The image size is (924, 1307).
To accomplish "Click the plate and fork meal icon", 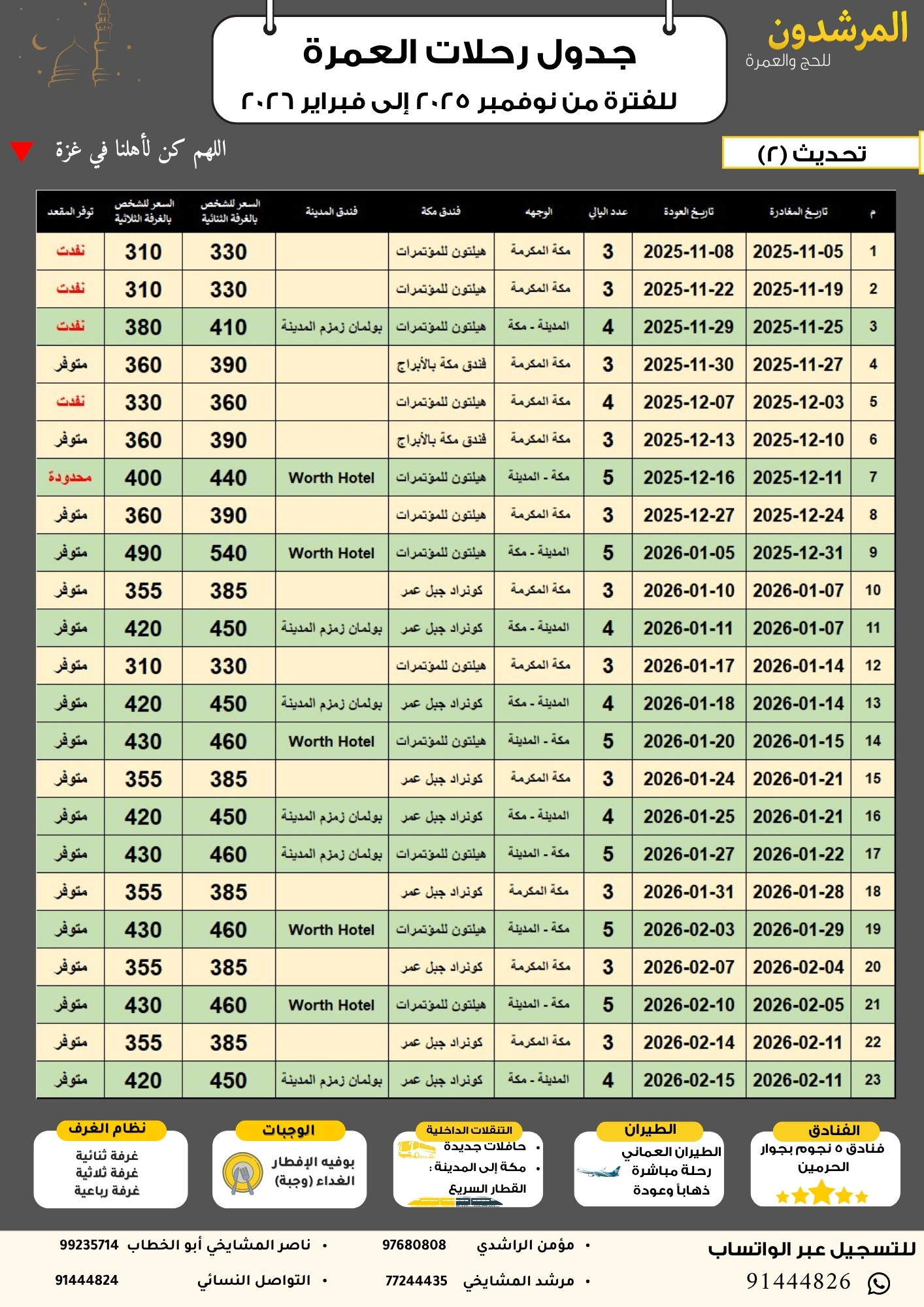I will (x=242, y=1173).
